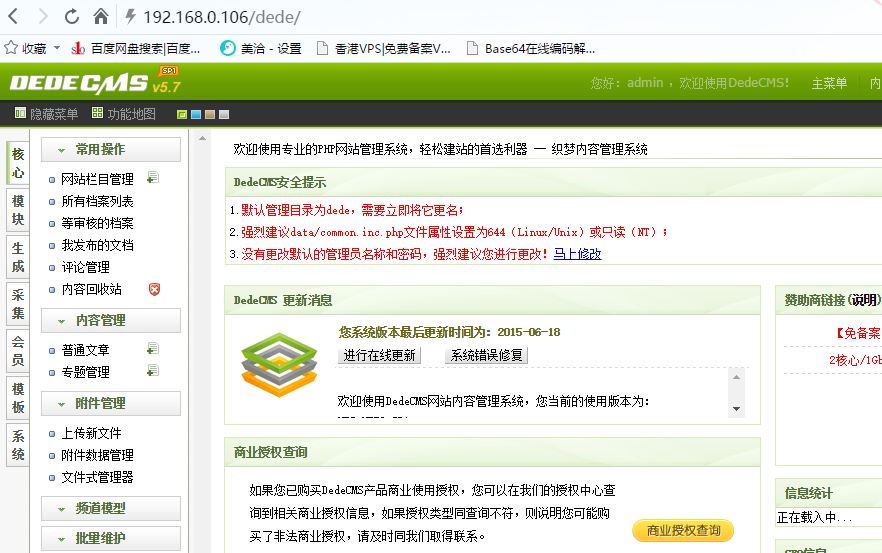Viewport: 882px width, 553px height.
Task: Select the tan theme color swatch
Action: coord(210,115)
